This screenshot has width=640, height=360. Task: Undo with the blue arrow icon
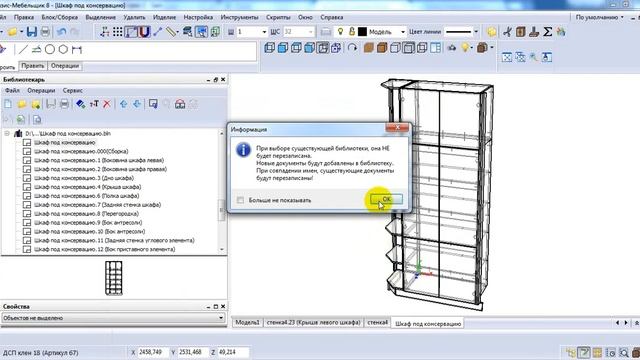pos(62,32)
